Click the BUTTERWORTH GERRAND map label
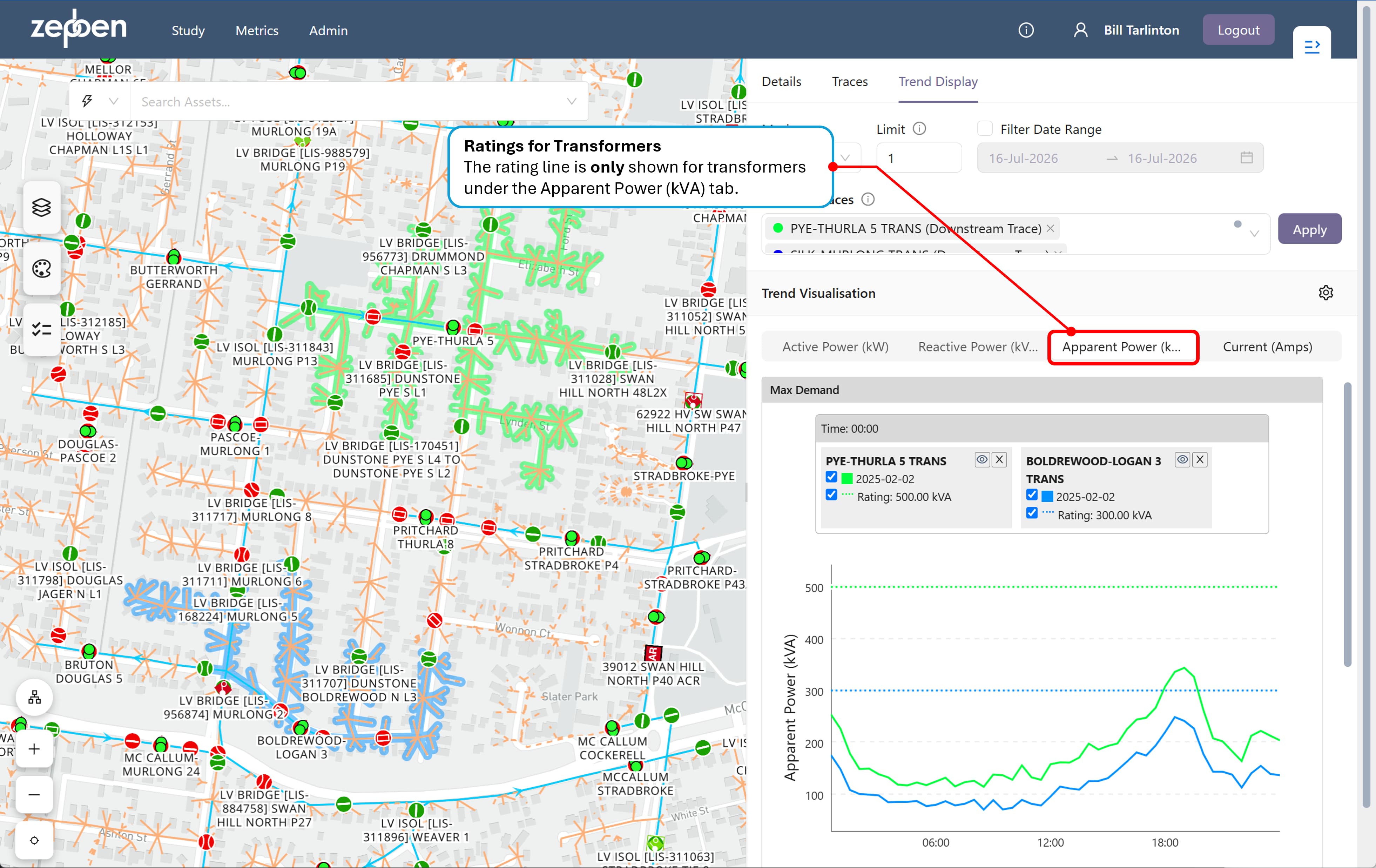The image size is (1376, 868). point(174,277)
